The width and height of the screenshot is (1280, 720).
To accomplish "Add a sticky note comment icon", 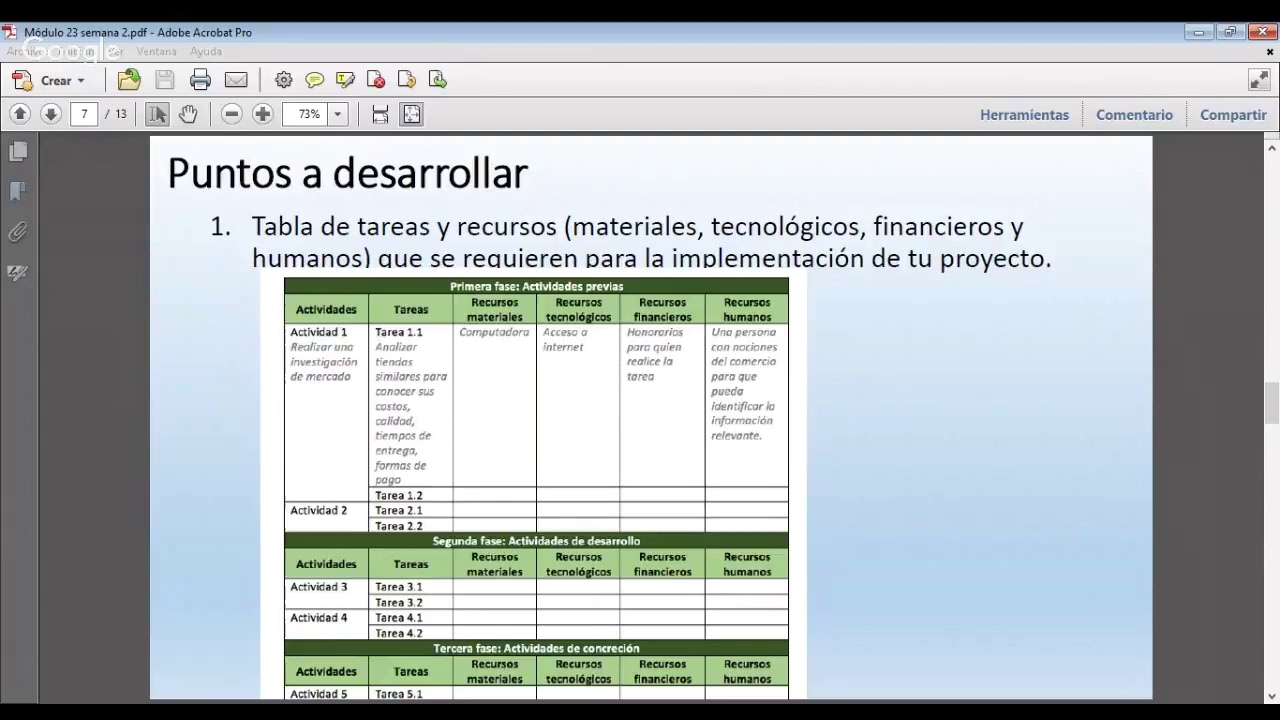I will [x=315, y=80].
